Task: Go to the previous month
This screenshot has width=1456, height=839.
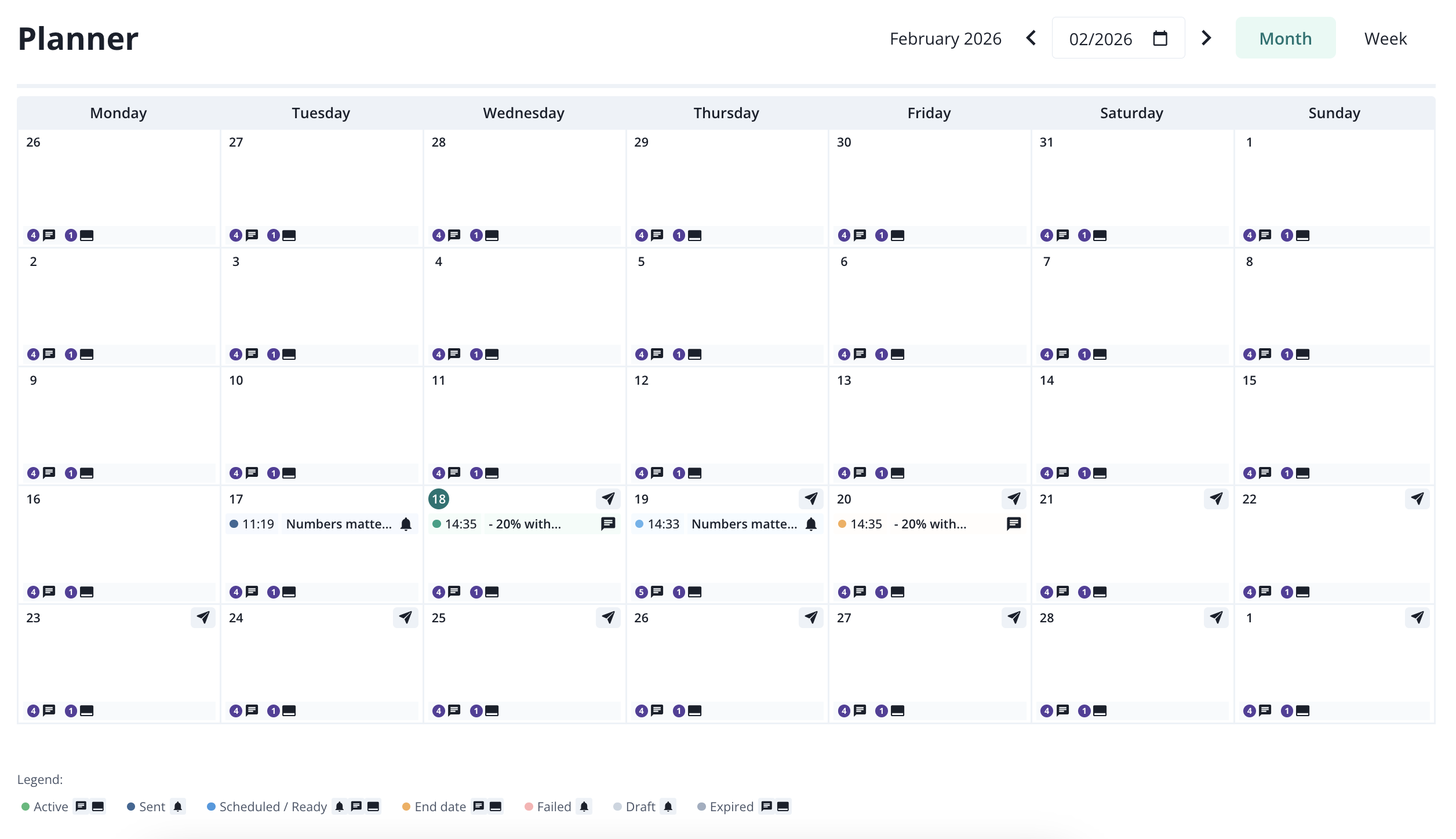Action: point(1031,38)
